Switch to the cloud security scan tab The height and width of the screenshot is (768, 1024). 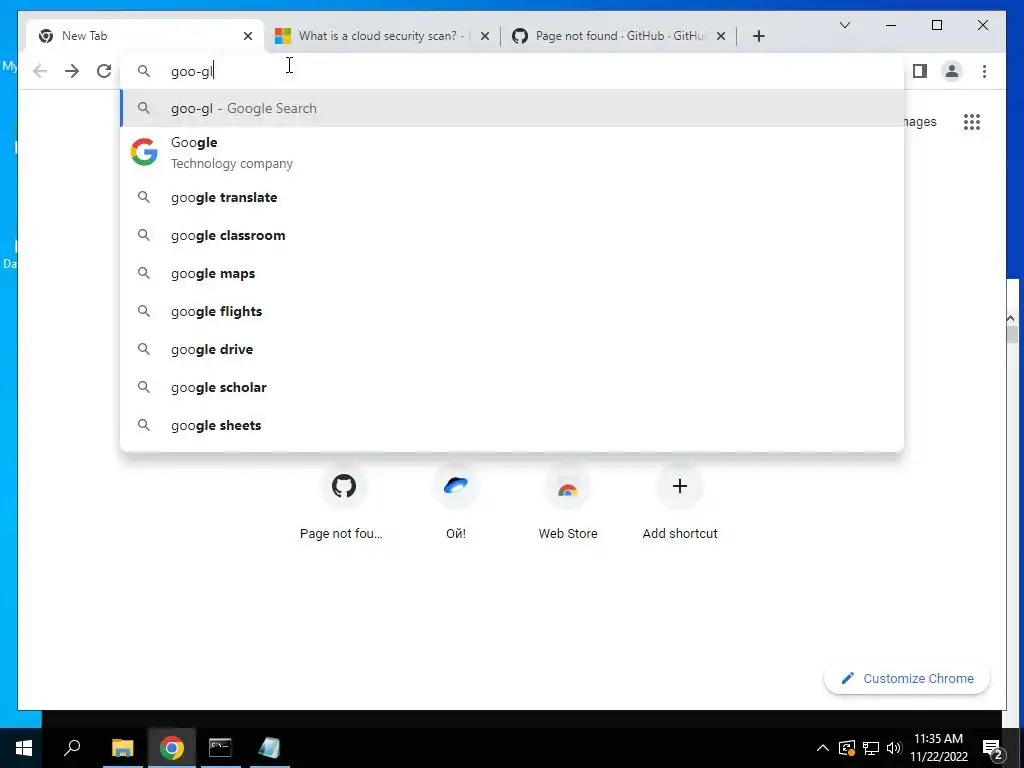(381, 36)
